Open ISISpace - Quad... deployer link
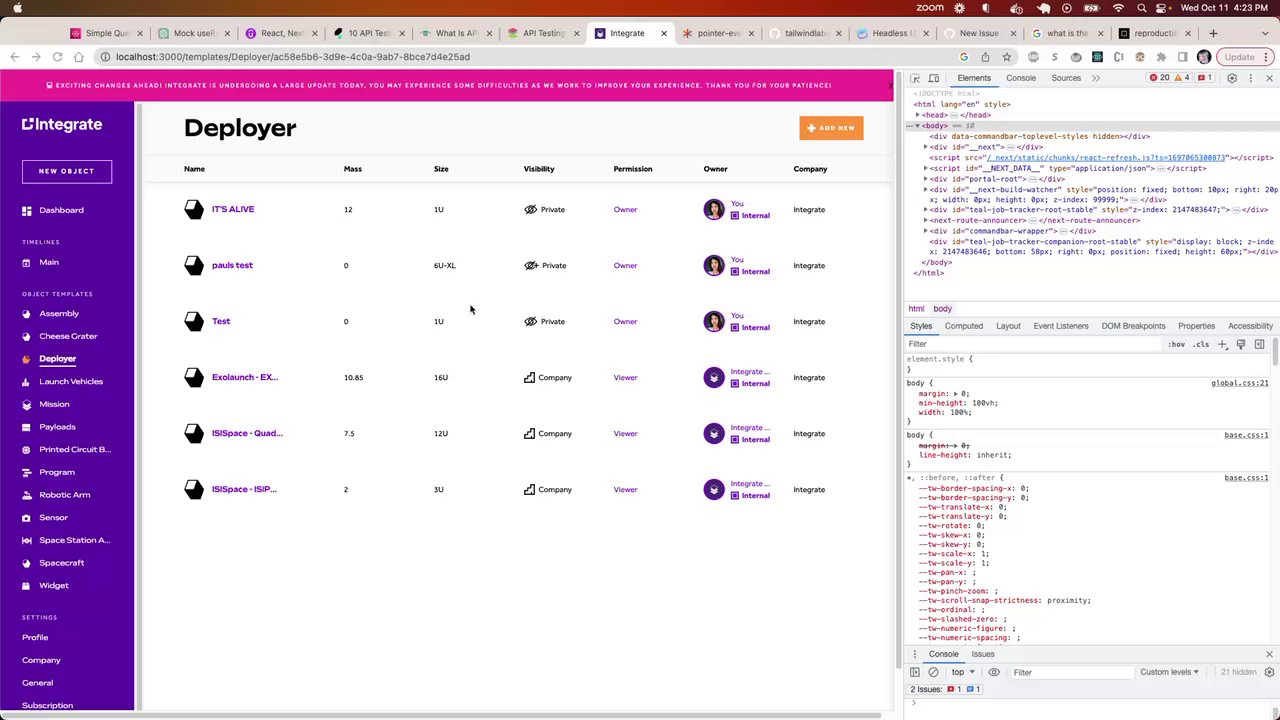This screenshot has height=720, width=1280. pyautogui.click(x=247, y=433)
